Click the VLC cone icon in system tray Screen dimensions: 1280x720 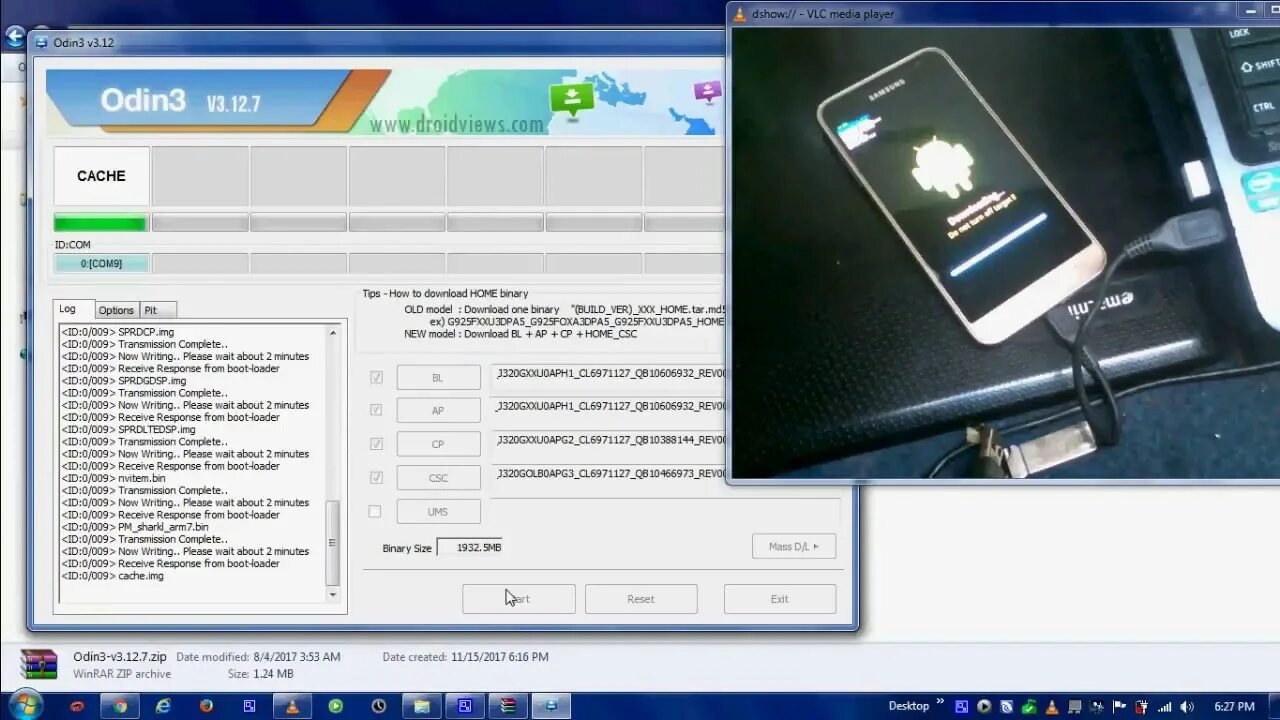point(1051,706)
